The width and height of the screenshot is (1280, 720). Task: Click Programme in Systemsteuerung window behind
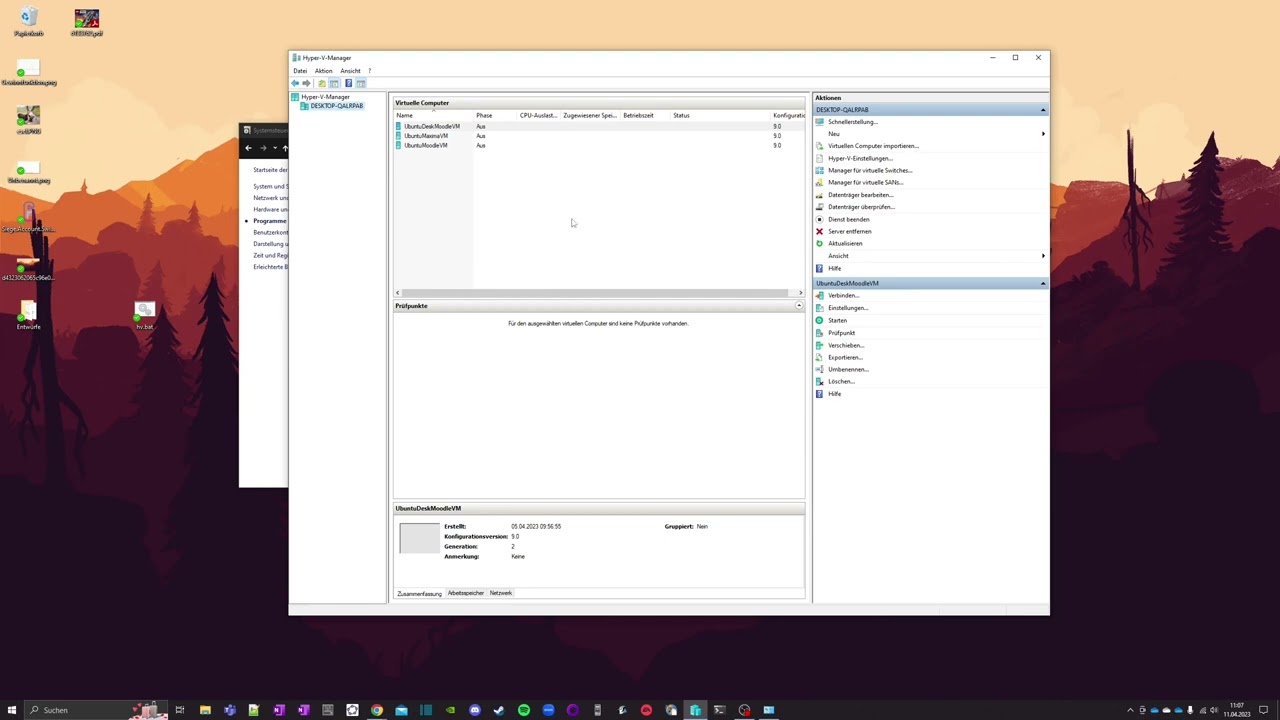tap(269, 221)
